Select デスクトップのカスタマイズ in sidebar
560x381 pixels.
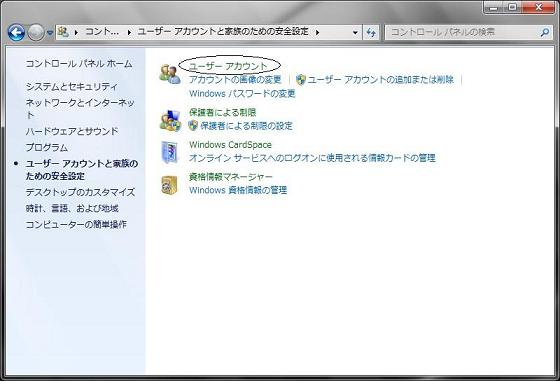[80, 192]
